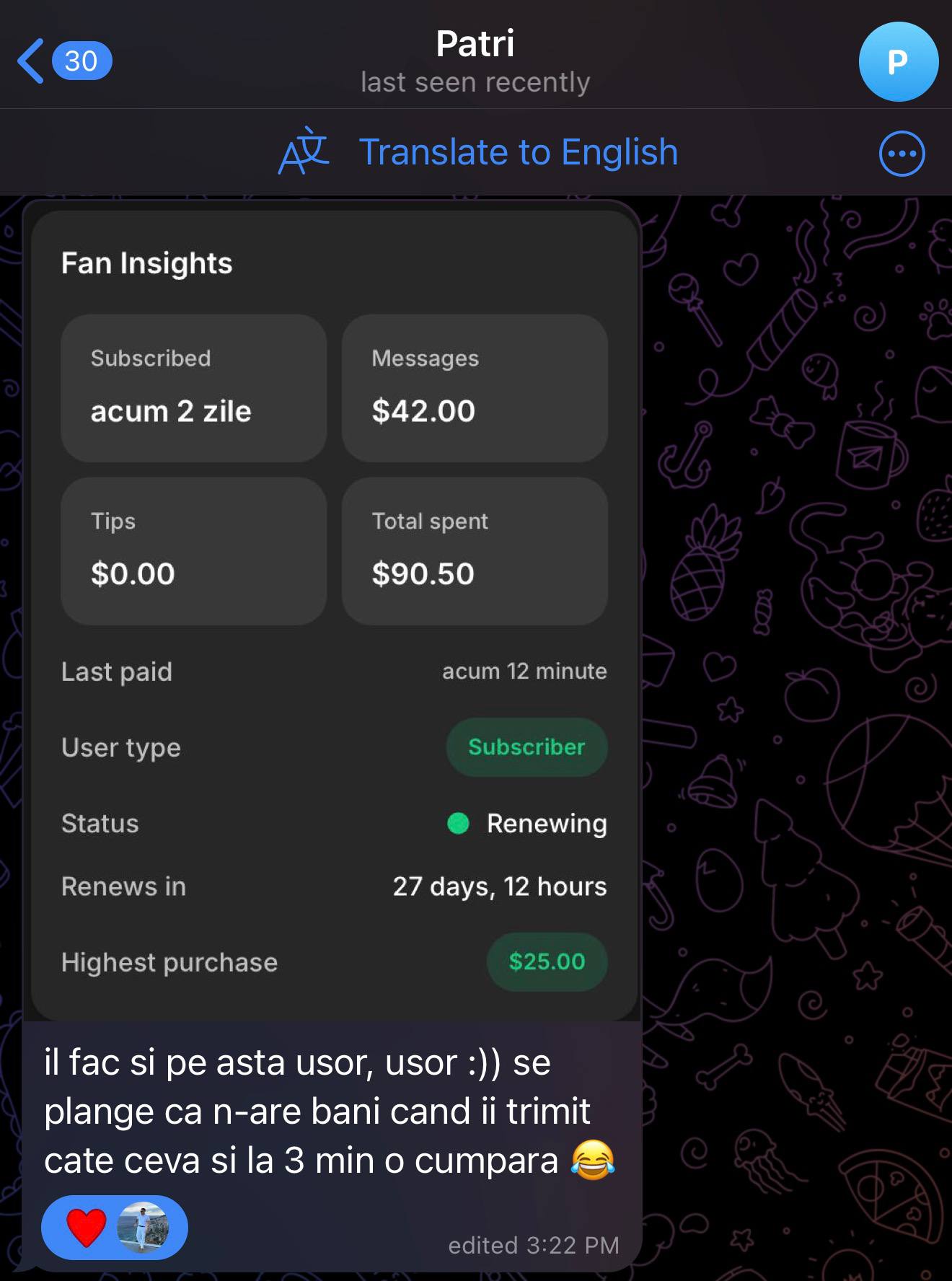
Task: Tap the green Subscriber badge
Action: coord(526,747)
